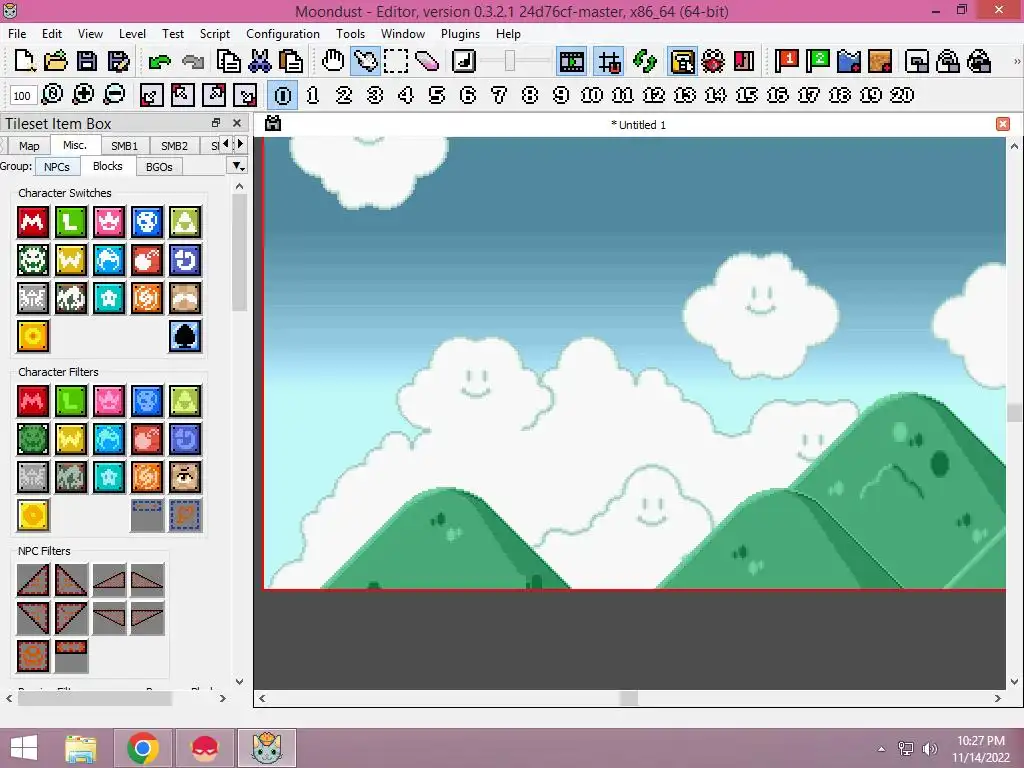Click the red ladybug debugger icon
This screenshot has height=768, width=1024.
click(713, 61)
